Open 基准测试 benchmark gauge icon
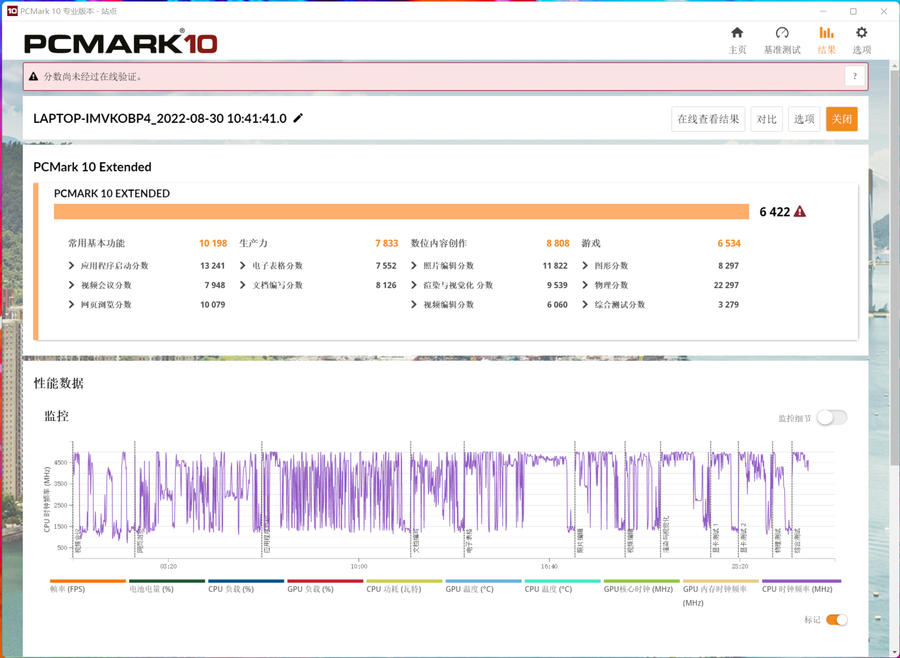The image size is (900, 658). point(782,34)
